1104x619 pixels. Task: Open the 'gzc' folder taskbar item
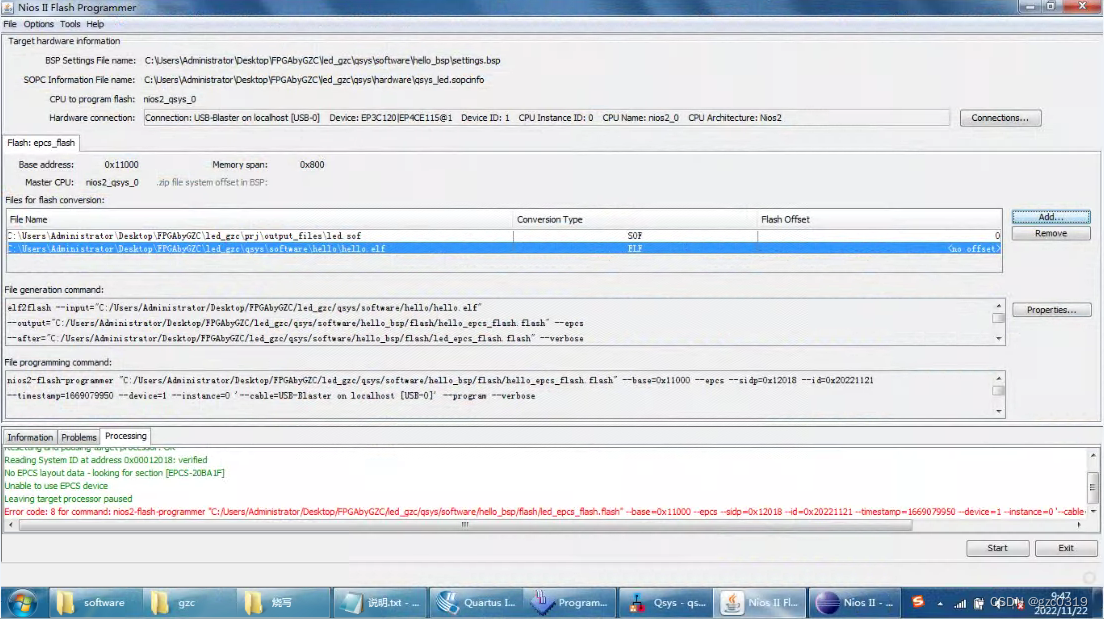pyautogui.click(x=189, y=603)
